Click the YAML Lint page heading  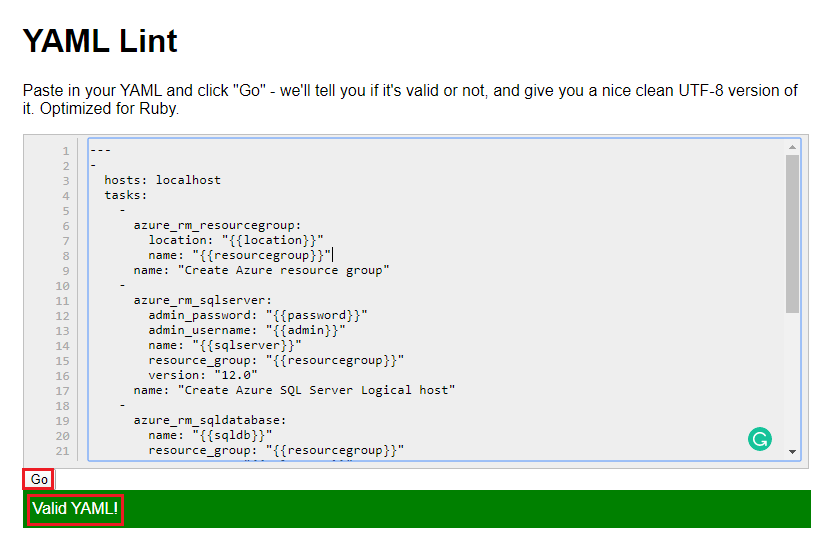tap(100, 41)
